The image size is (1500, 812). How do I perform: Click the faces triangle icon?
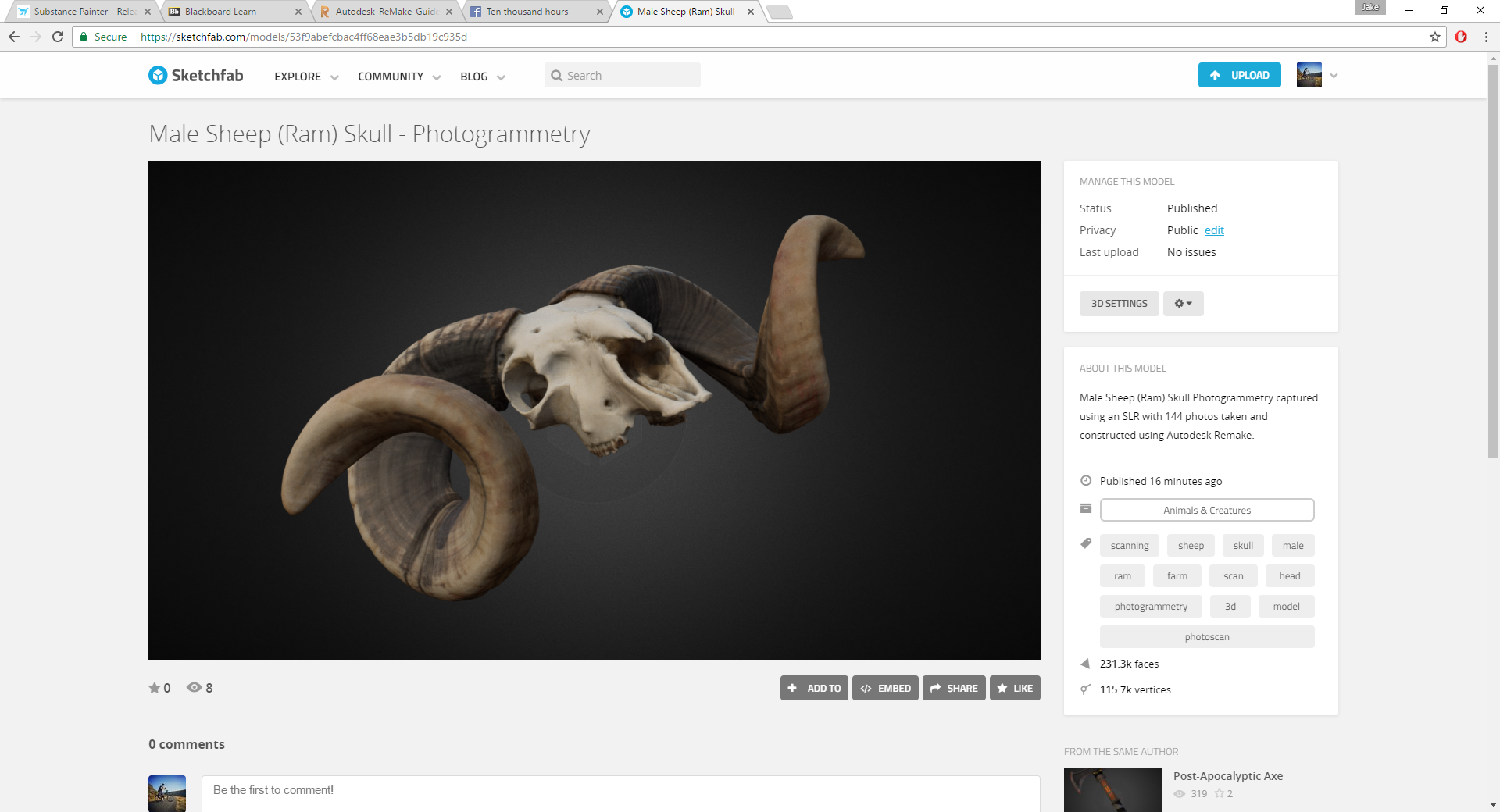tap(1085, 664)
